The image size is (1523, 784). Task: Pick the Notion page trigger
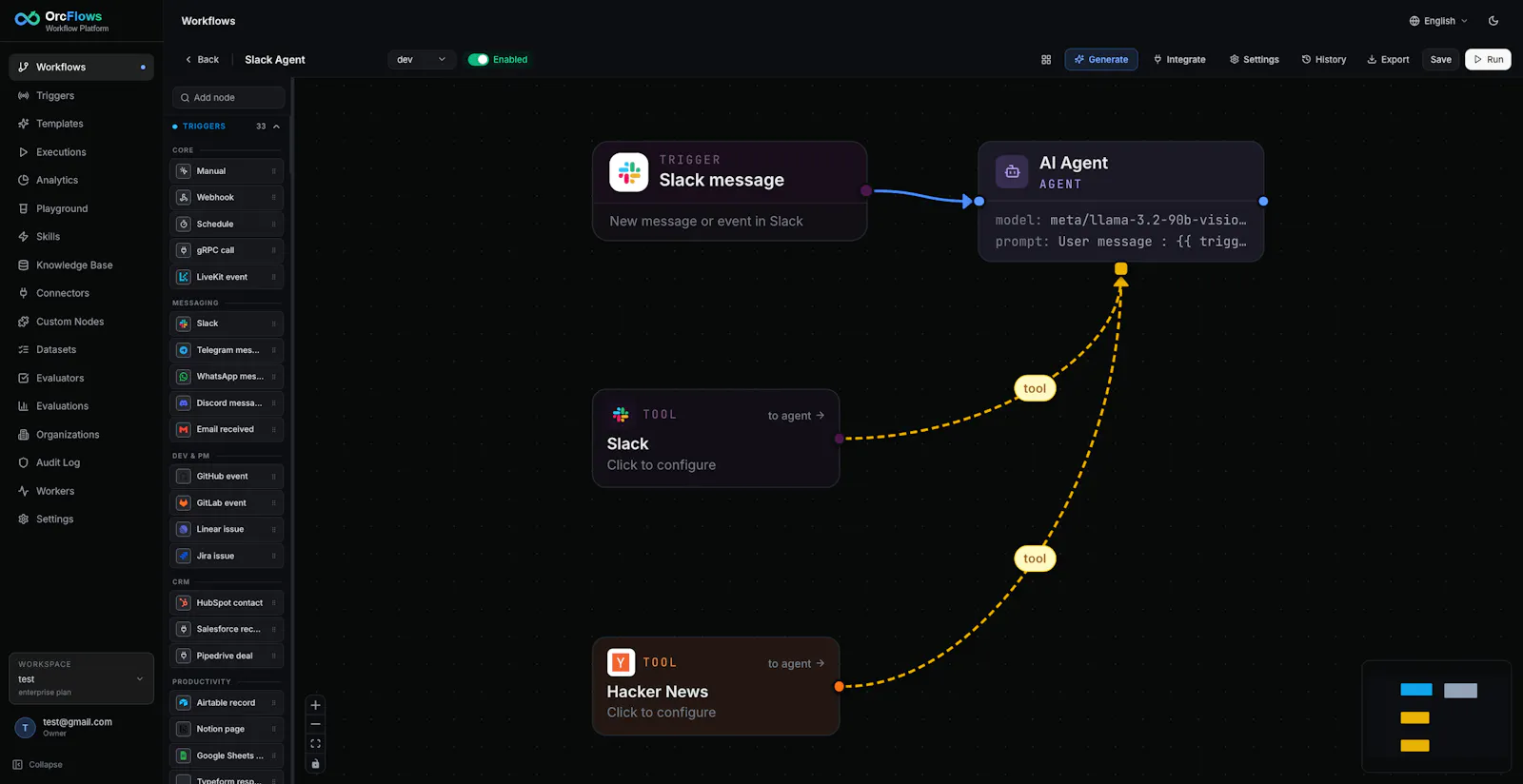point(227,729)
